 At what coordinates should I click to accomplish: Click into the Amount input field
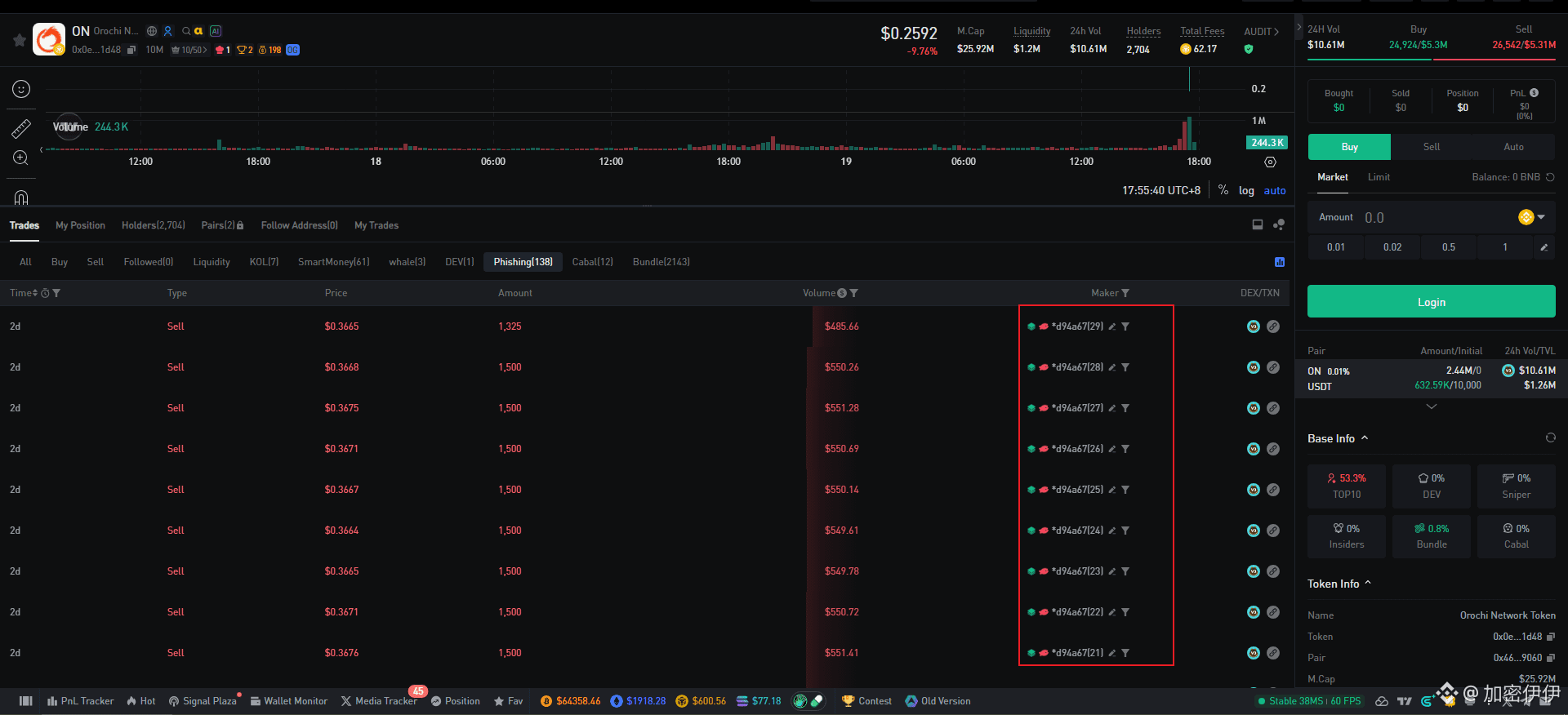coord(1437,218)
